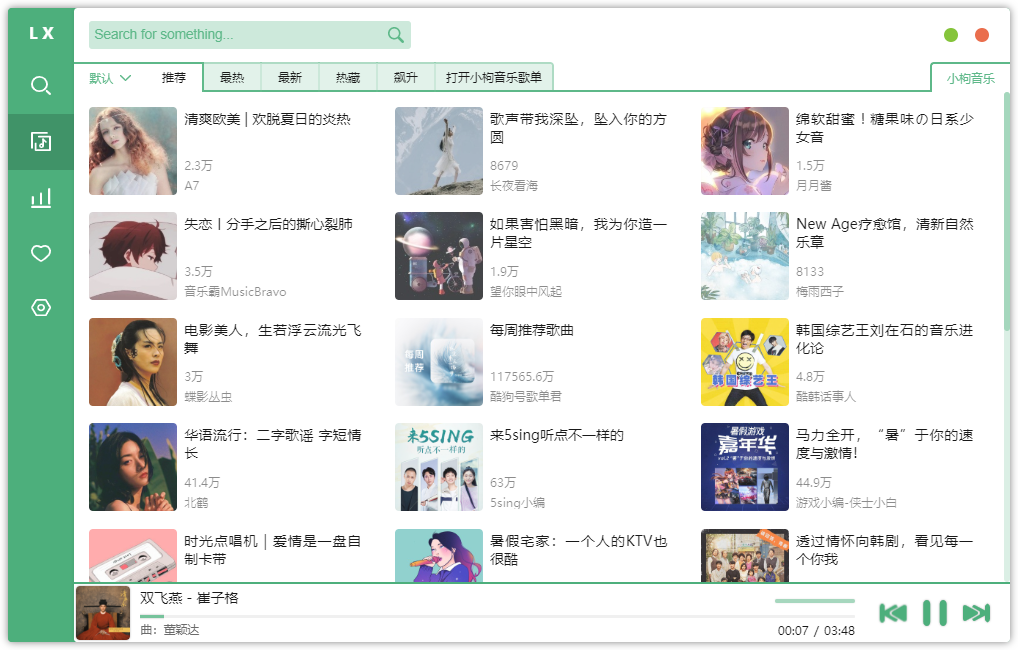
Task: Switch to the 热藏 tab
Action: pos(346,76)
